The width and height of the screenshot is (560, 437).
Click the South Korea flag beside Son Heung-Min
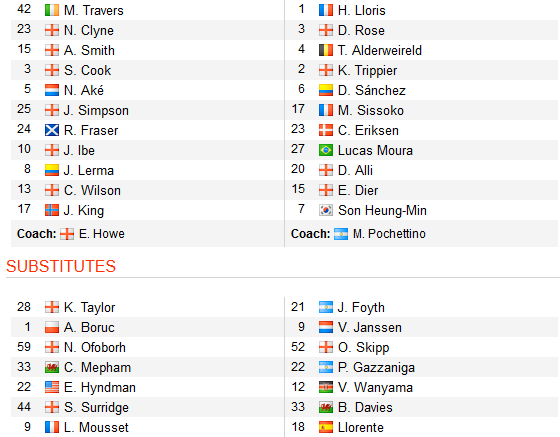(326, 210)
